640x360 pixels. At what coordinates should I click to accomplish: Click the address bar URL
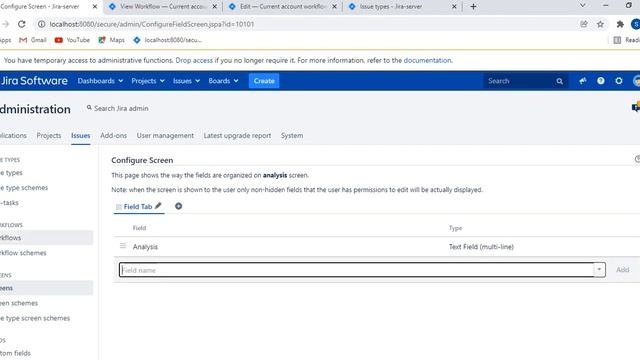coord(151,24)
